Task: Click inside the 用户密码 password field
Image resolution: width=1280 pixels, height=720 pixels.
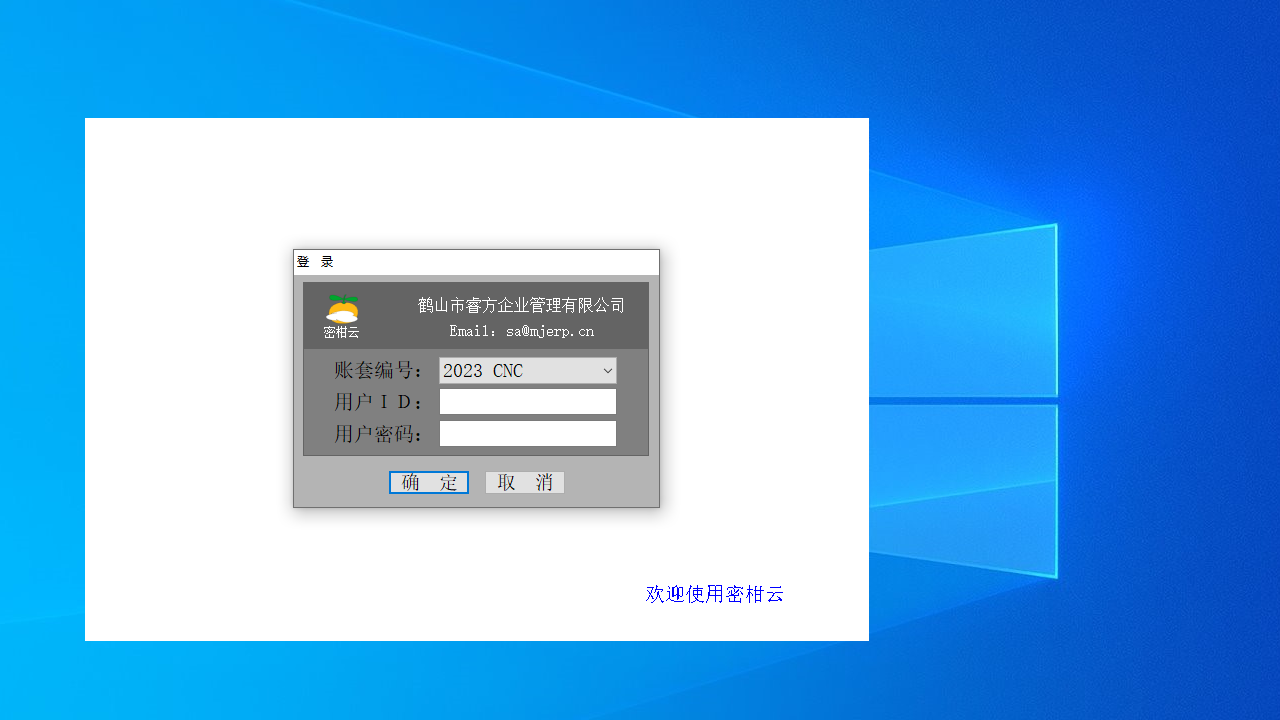Action: coord(527,433)
